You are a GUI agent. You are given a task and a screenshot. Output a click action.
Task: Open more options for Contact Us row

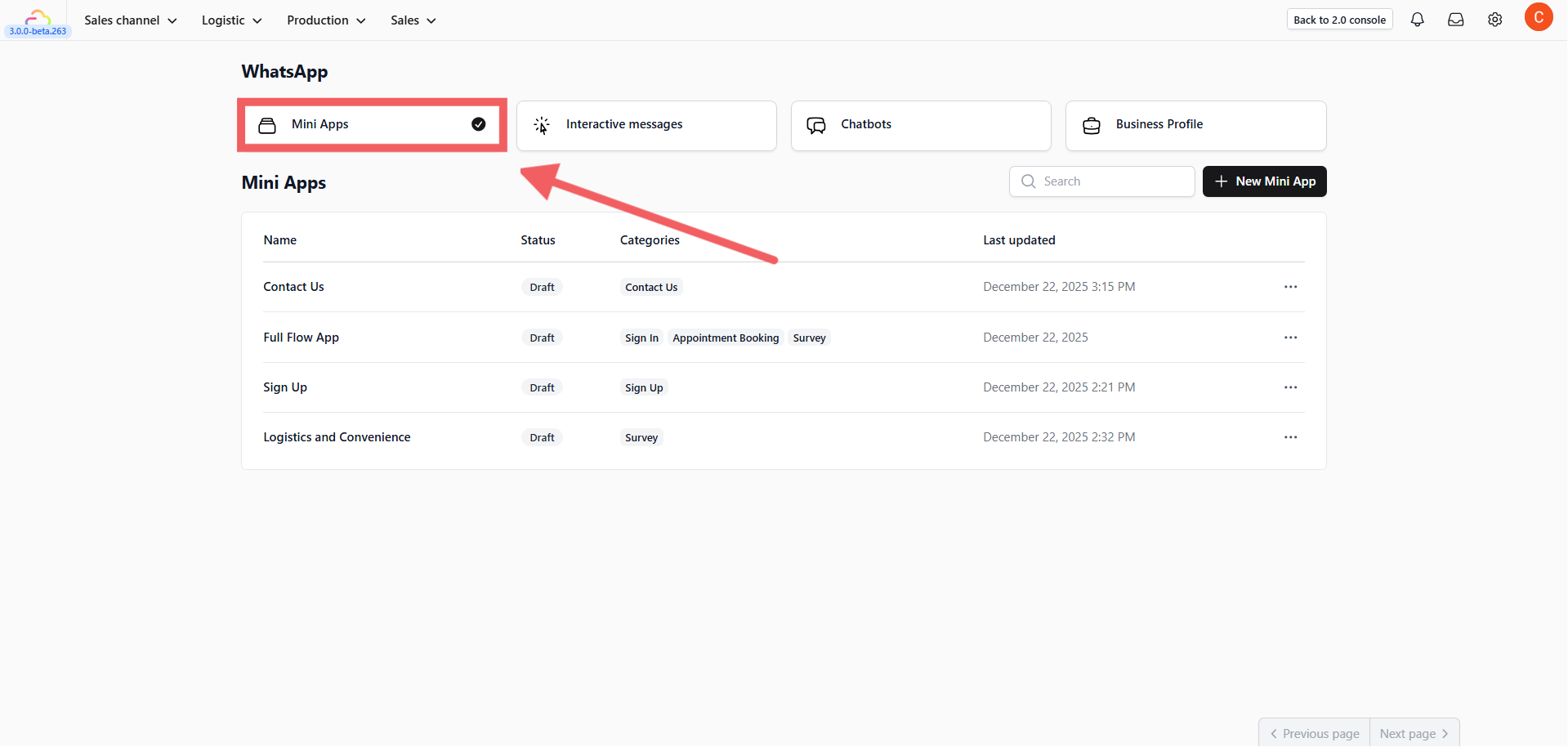1291,287
